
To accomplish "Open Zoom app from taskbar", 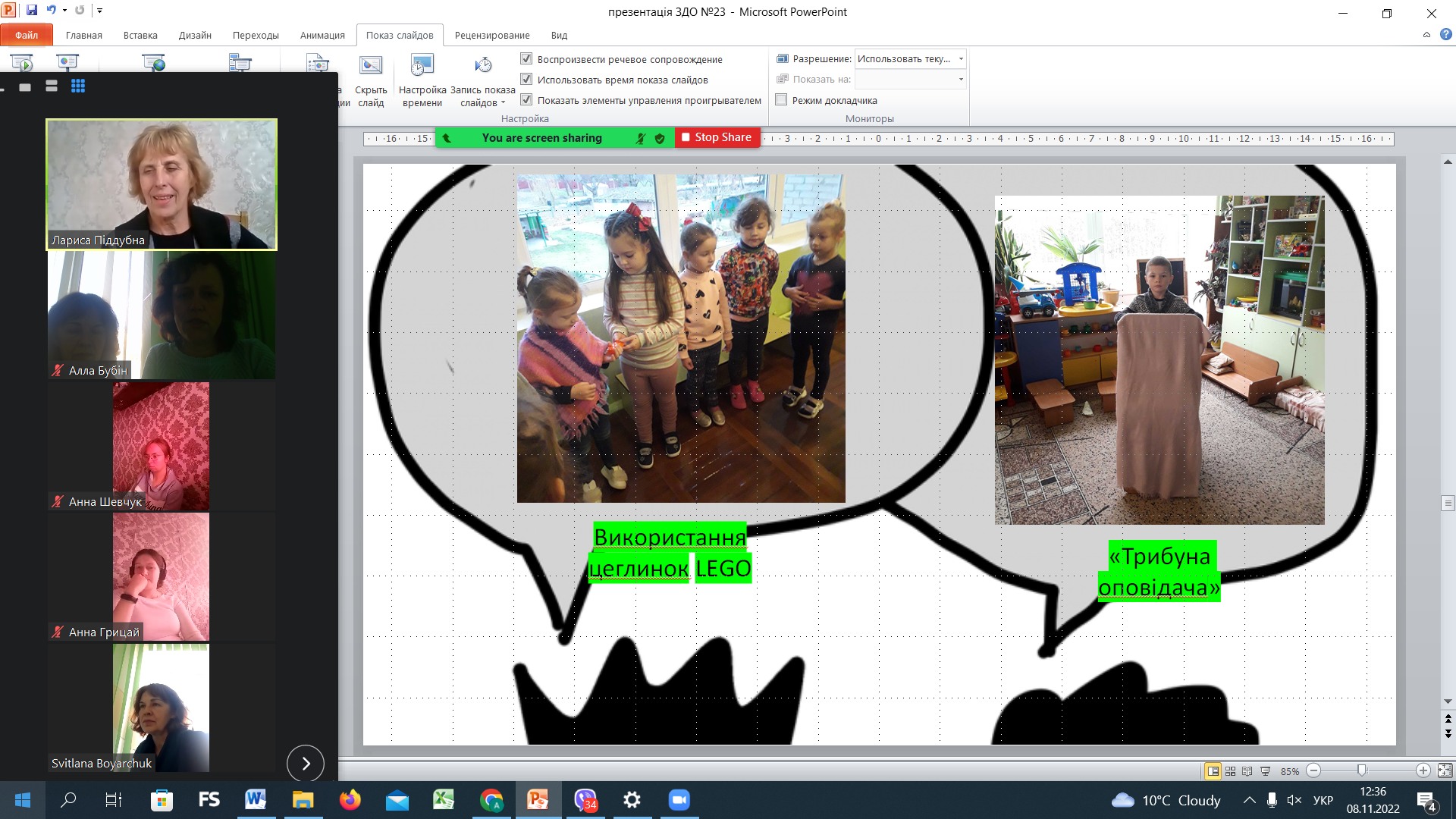I will 679,800.
